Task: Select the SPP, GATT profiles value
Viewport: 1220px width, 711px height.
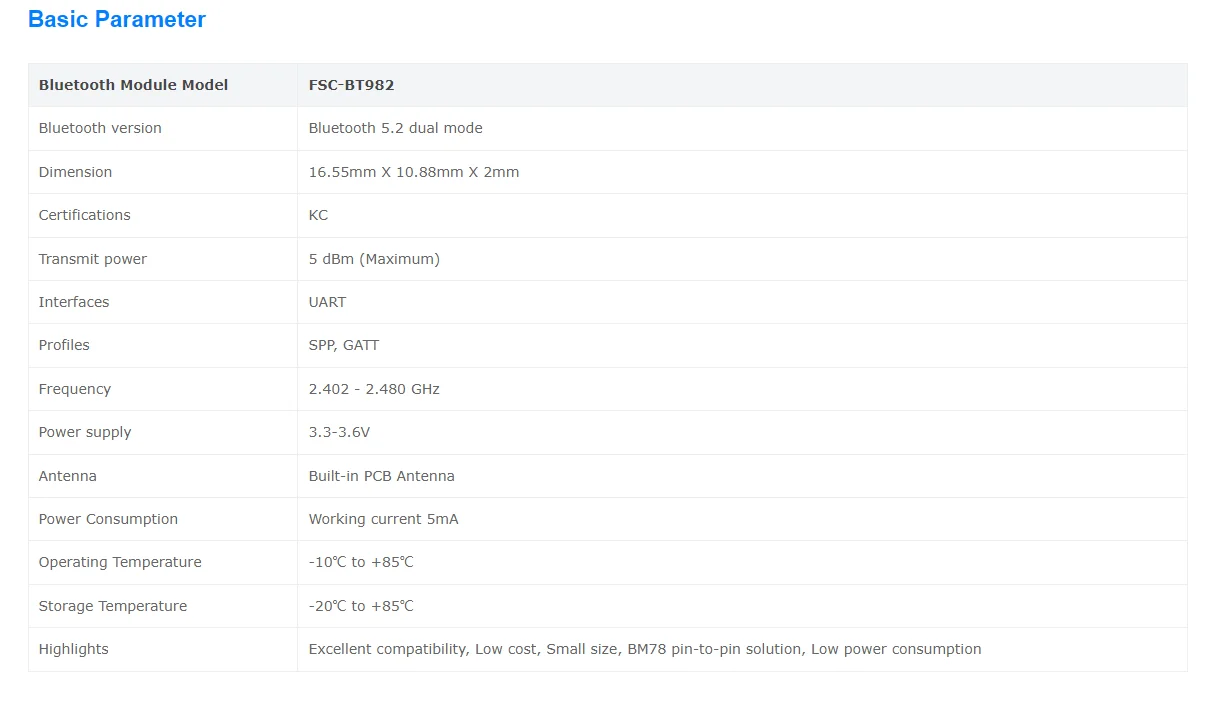Action: [343, 345]
